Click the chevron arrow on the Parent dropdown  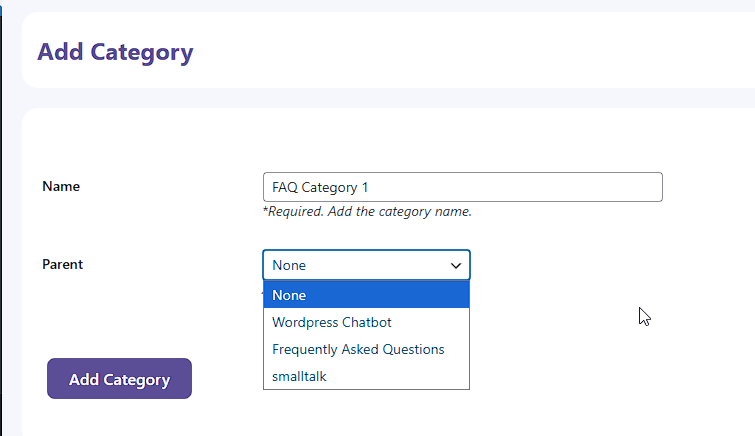[456, 265]
